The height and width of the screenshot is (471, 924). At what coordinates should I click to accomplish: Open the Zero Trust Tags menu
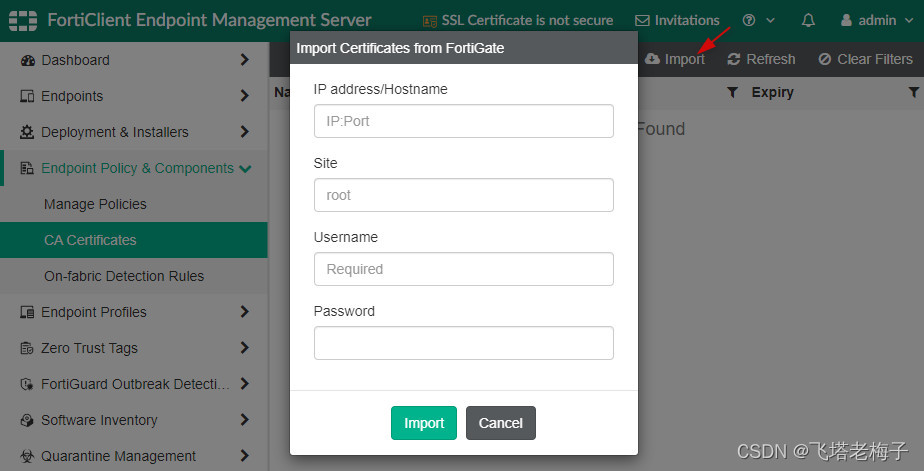pos(134,348)
